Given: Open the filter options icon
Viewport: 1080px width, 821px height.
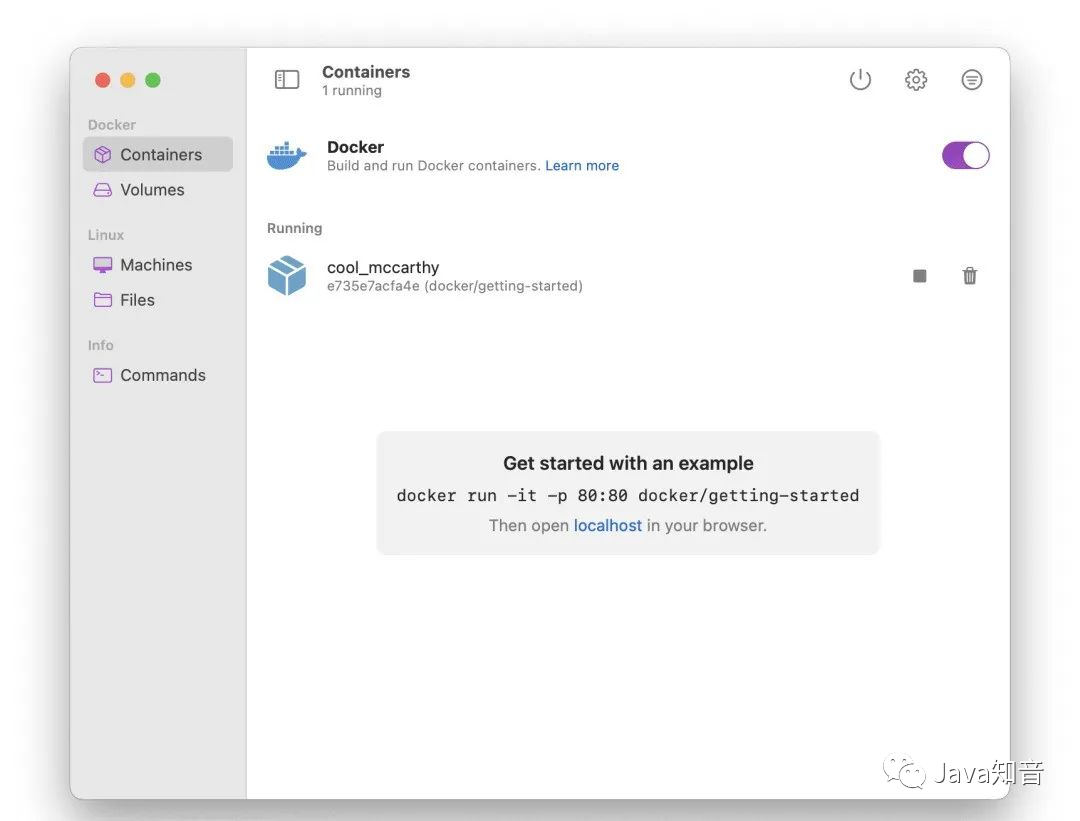Looking at the screenshot, I should (x=971, y=80).
